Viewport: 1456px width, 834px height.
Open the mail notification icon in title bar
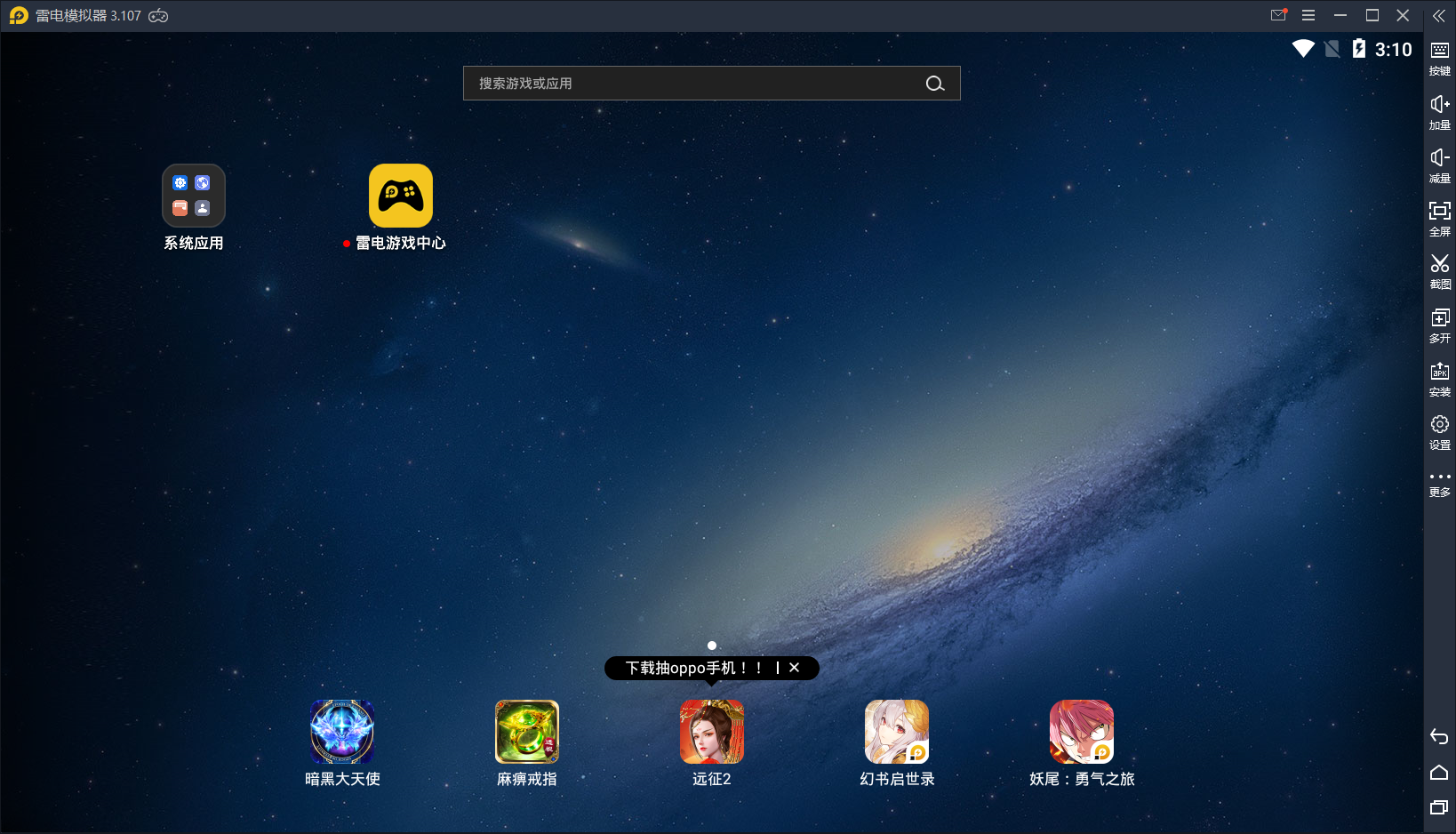pos(1279,15)
